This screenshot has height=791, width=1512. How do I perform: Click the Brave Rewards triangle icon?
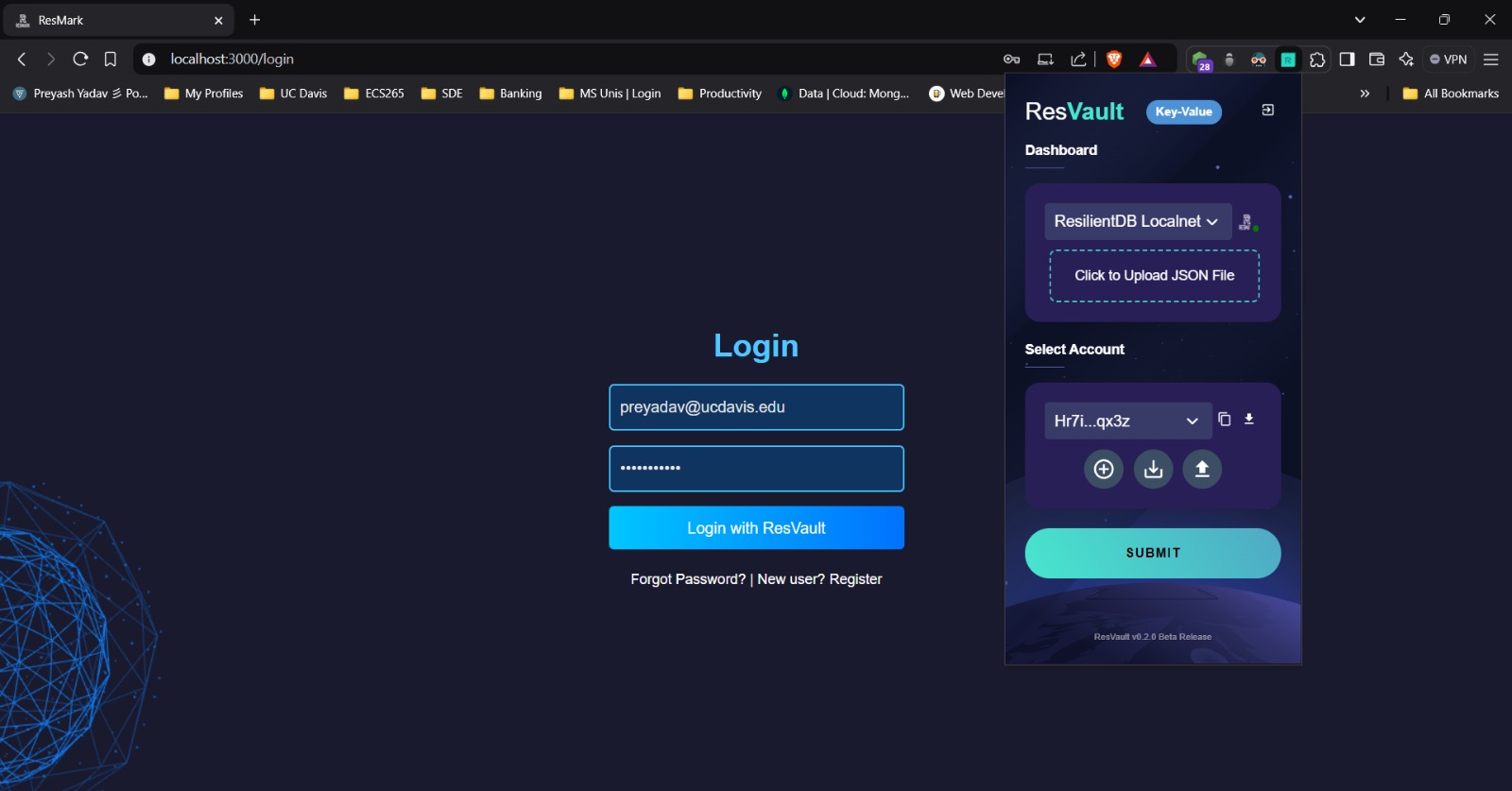pyautogui.click(x=1147, y=60)
